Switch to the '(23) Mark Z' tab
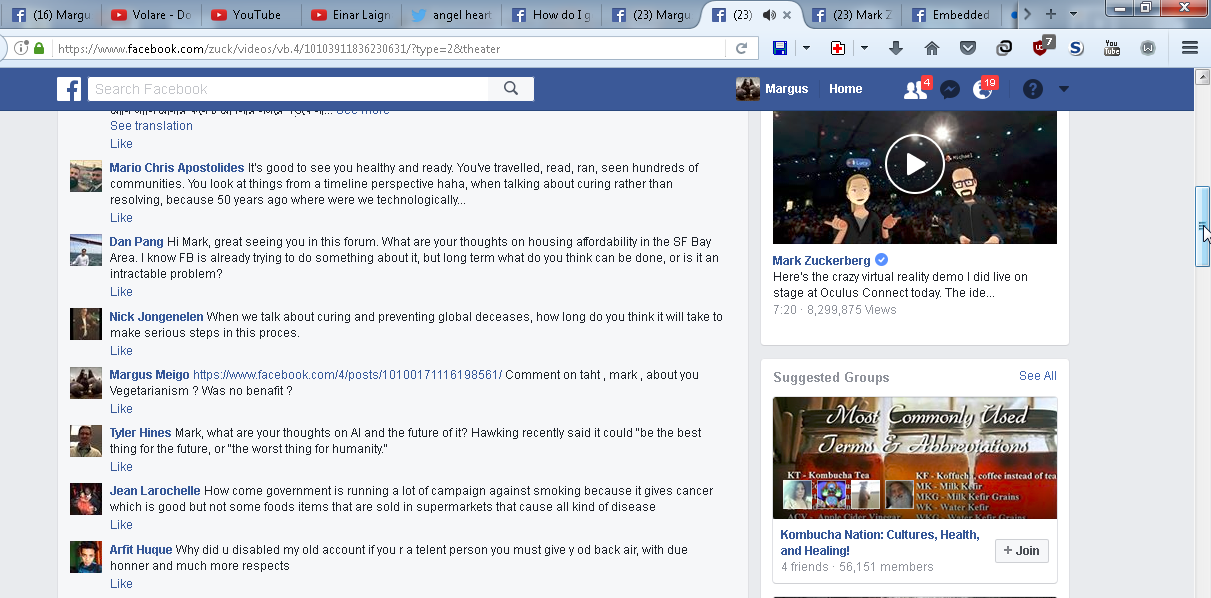The height and width of the screenshot is (598, 1211). [851, 15]
